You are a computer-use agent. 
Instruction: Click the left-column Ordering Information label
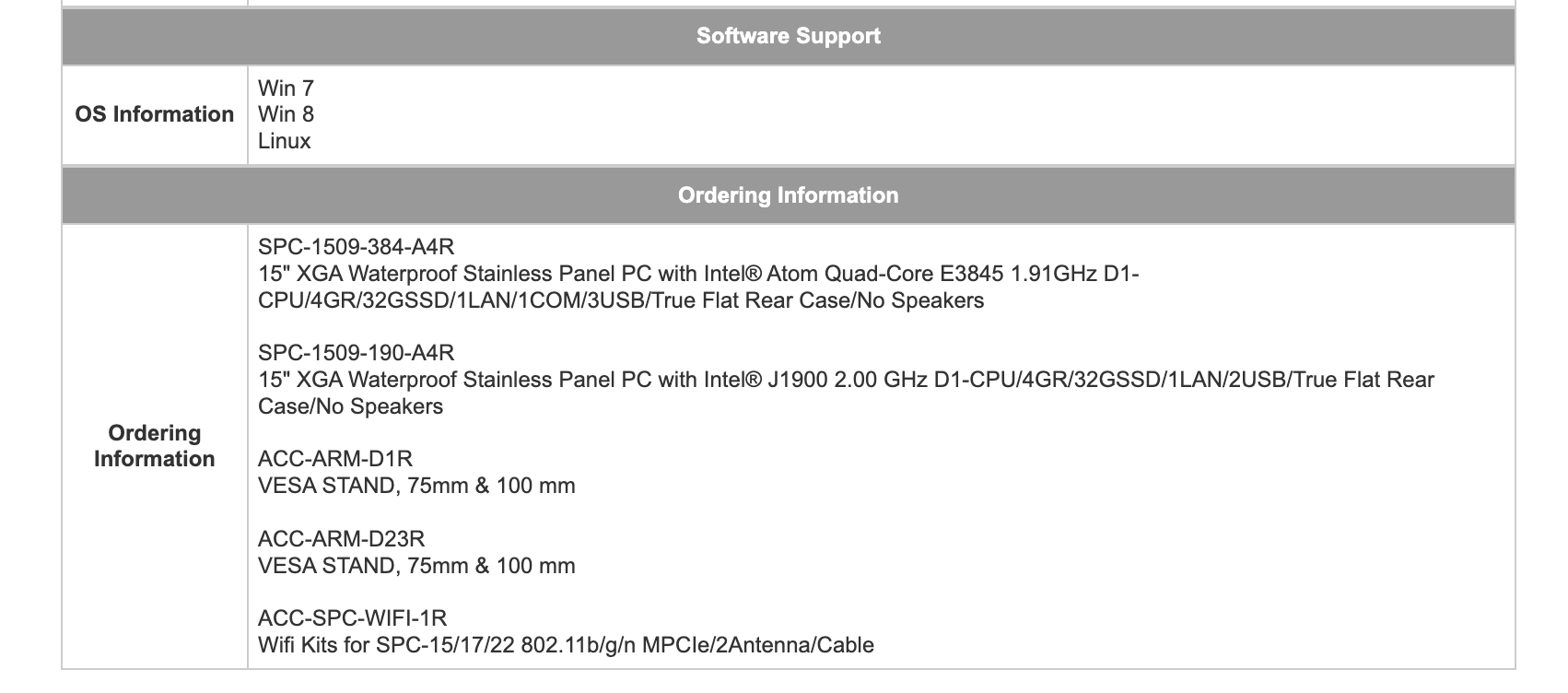coord(155,446)
